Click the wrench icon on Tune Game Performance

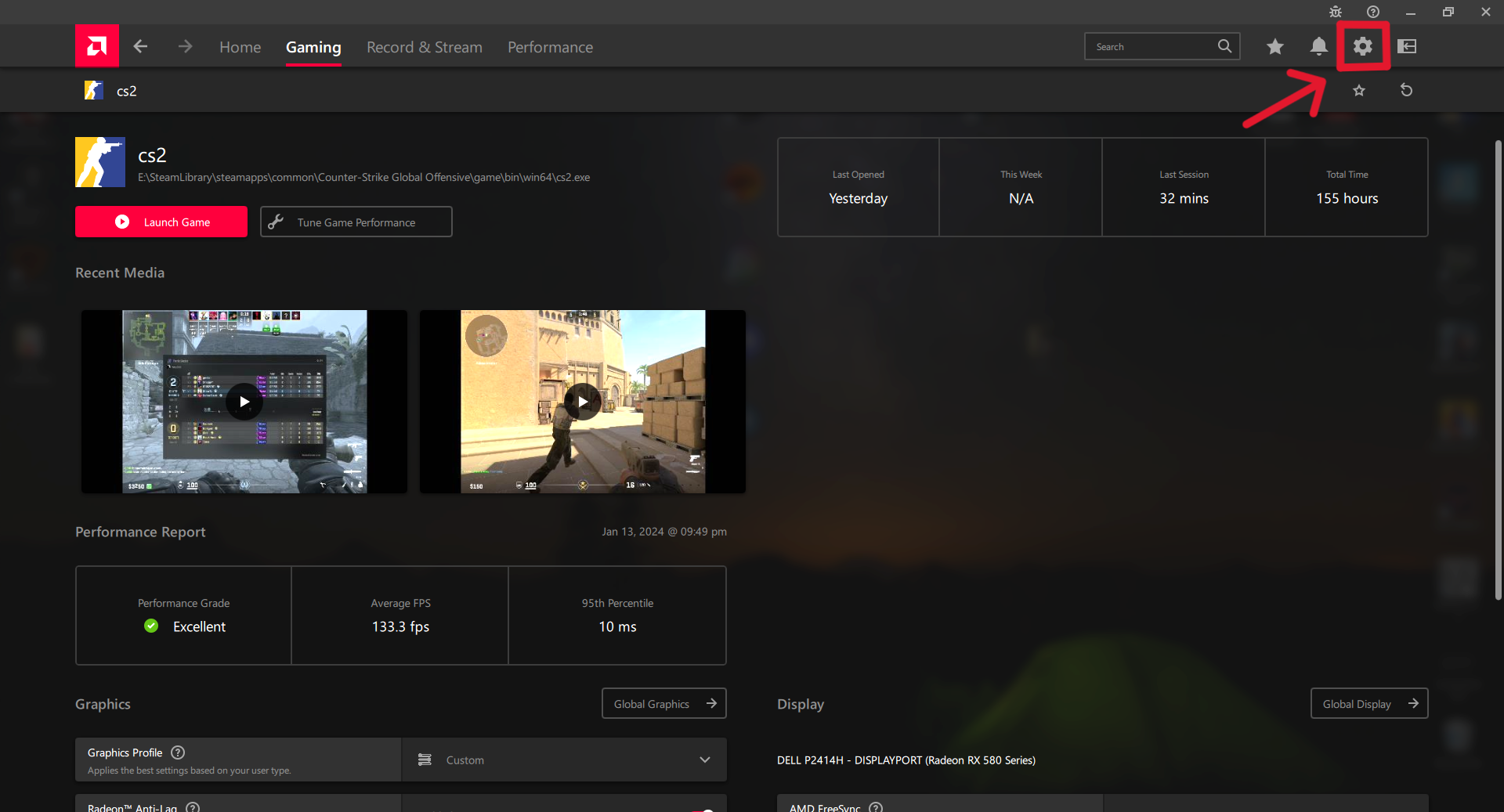click(275, 222)
